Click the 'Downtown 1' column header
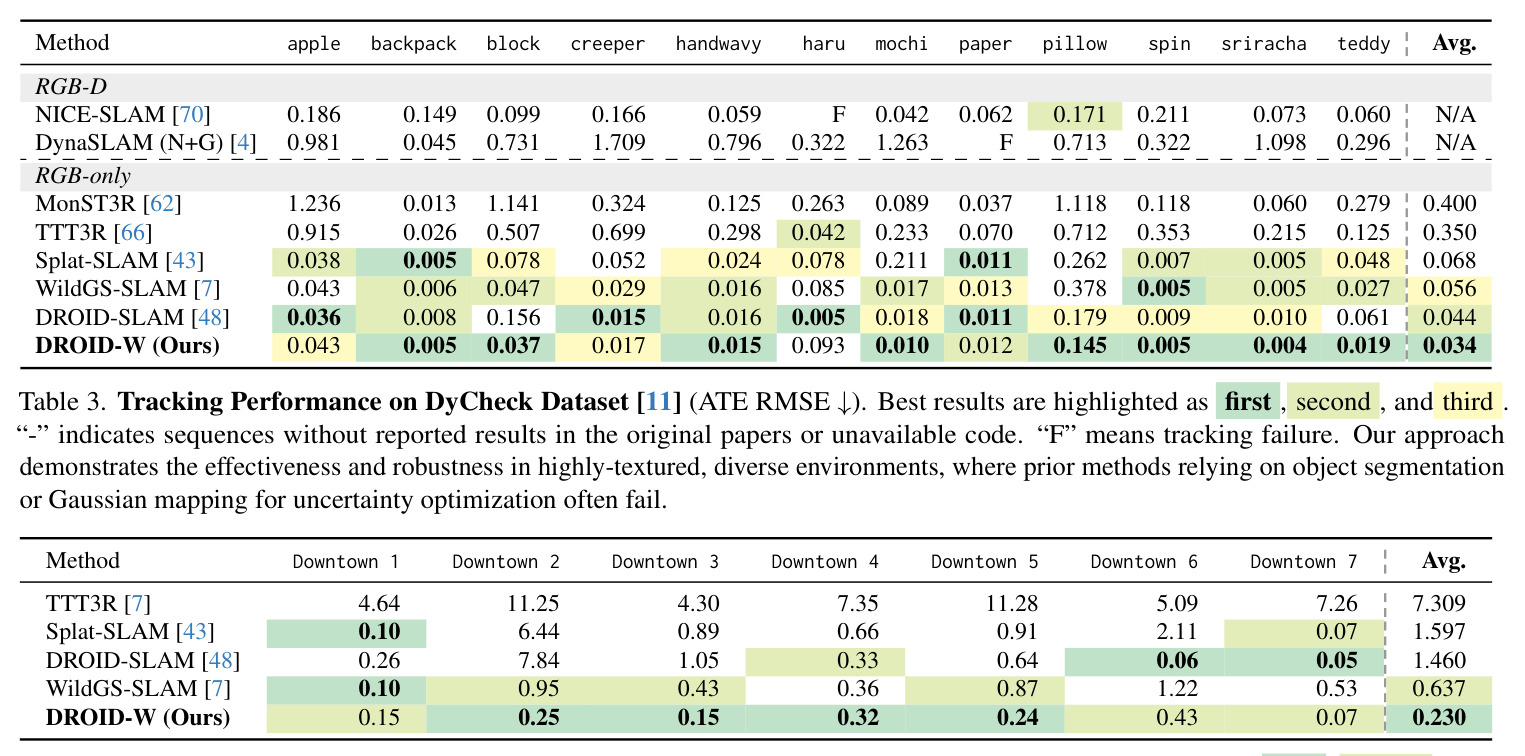 [x=346, y=562]
